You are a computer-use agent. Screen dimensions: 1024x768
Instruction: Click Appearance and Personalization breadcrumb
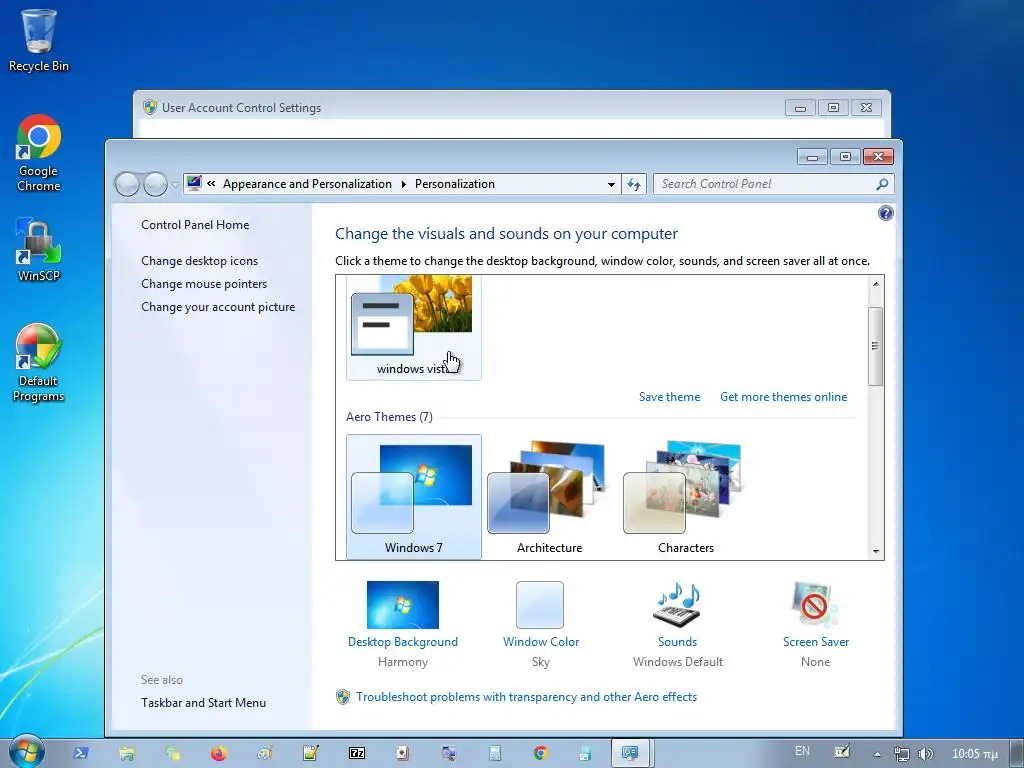(x=307, y=184)
